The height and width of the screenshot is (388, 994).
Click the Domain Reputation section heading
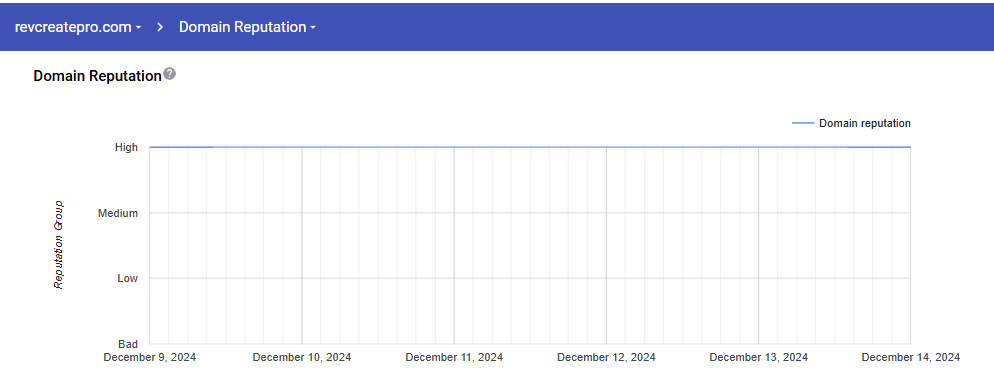click(x=98, y=76)
